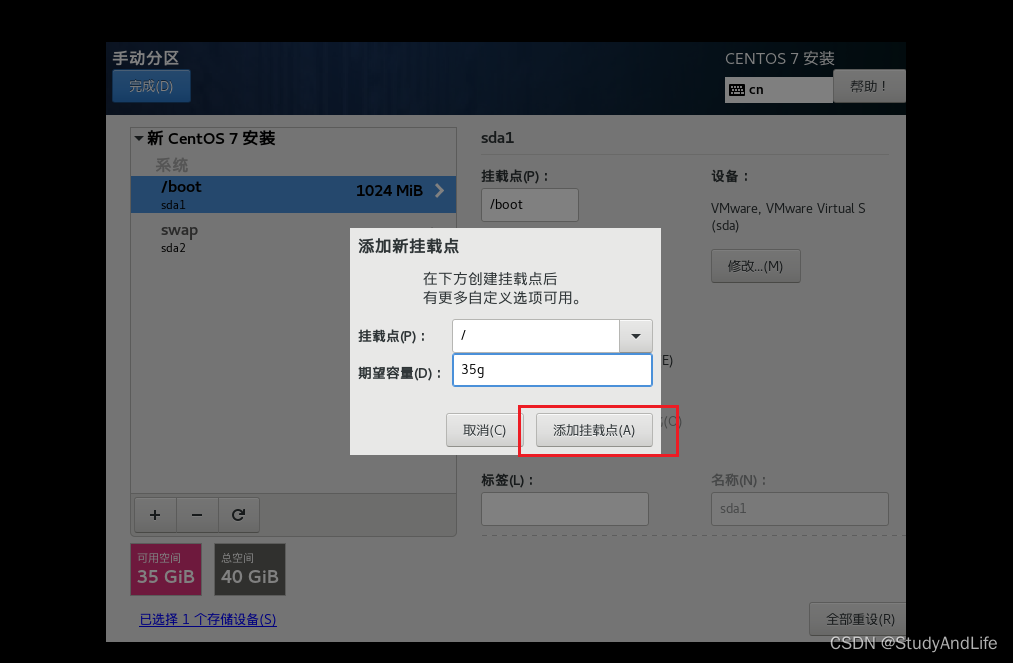Click the − icon to remove a partition

tap(197, 514)
